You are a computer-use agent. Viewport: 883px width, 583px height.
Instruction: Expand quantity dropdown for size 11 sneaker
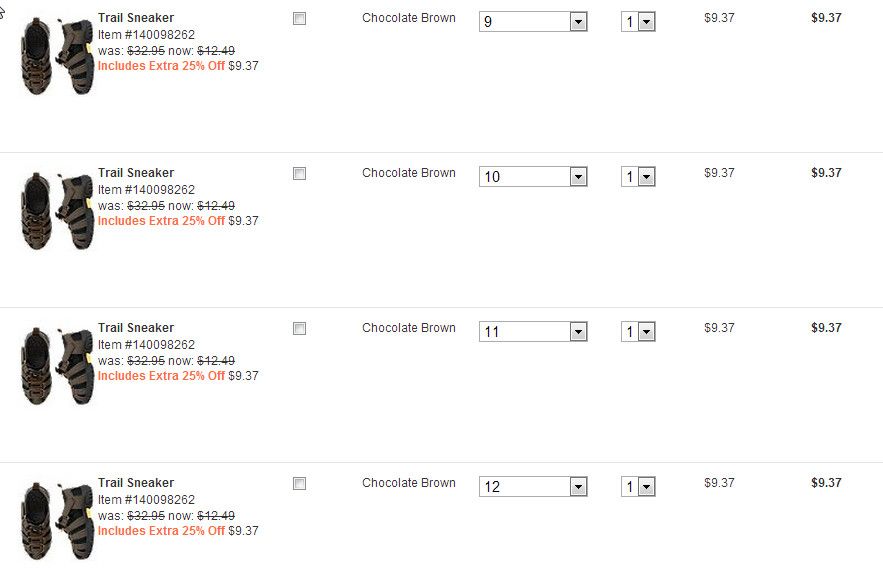[638, 332]
